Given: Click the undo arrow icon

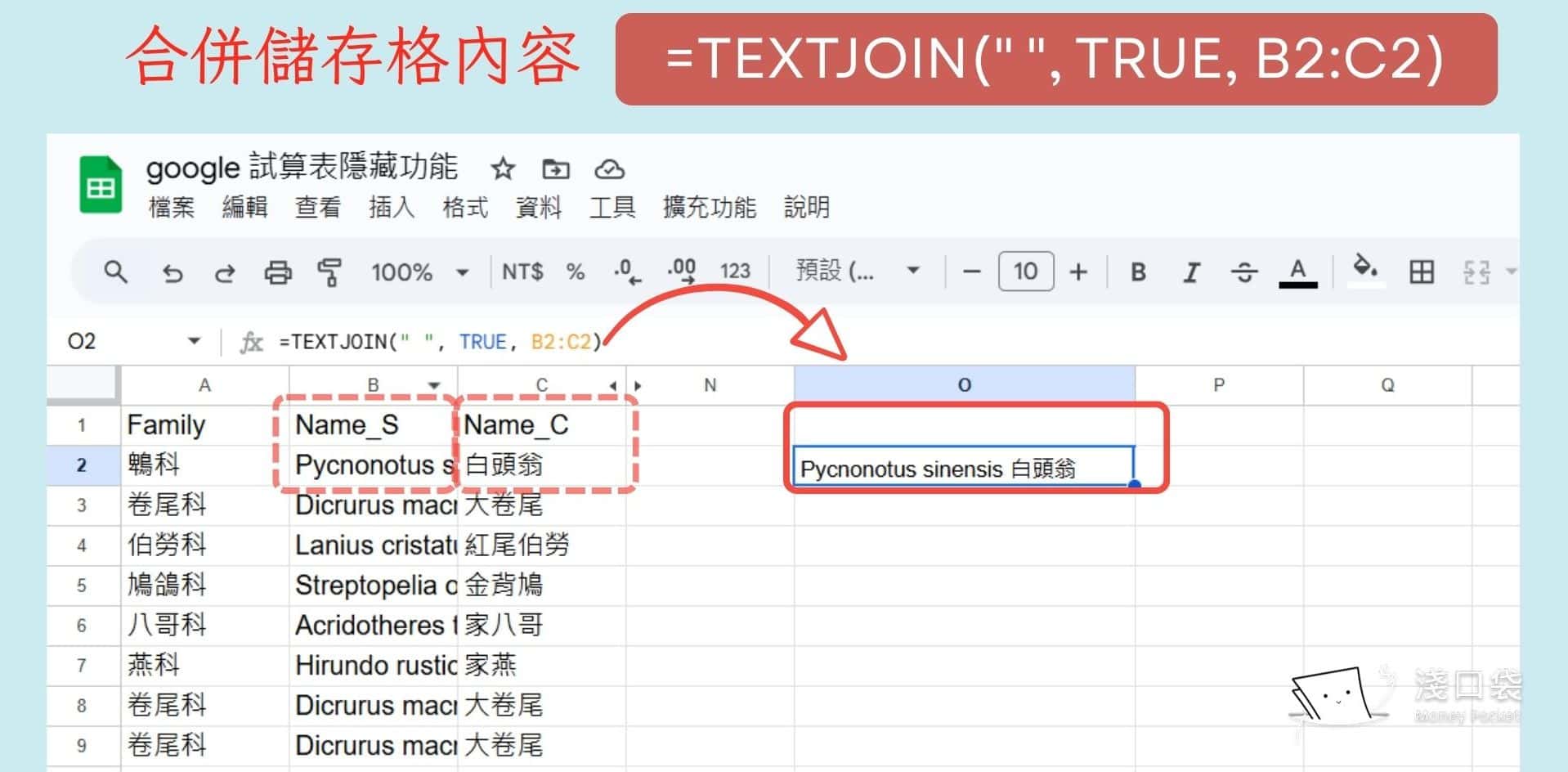Looking at the screenshot, I should [172, 272].
